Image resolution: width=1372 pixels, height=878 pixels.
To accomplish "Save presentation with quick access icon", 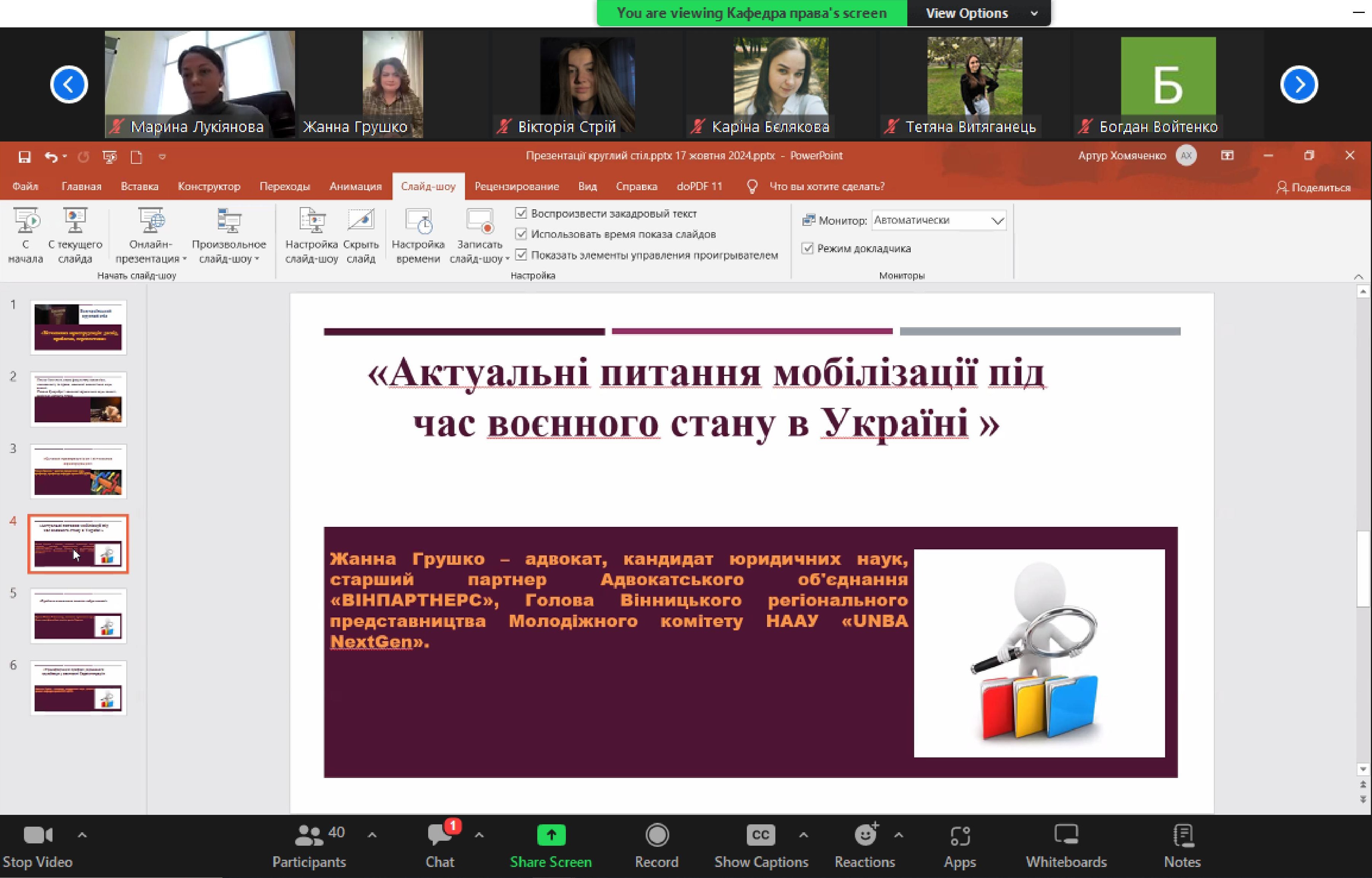I will click(x=24, y=157).
